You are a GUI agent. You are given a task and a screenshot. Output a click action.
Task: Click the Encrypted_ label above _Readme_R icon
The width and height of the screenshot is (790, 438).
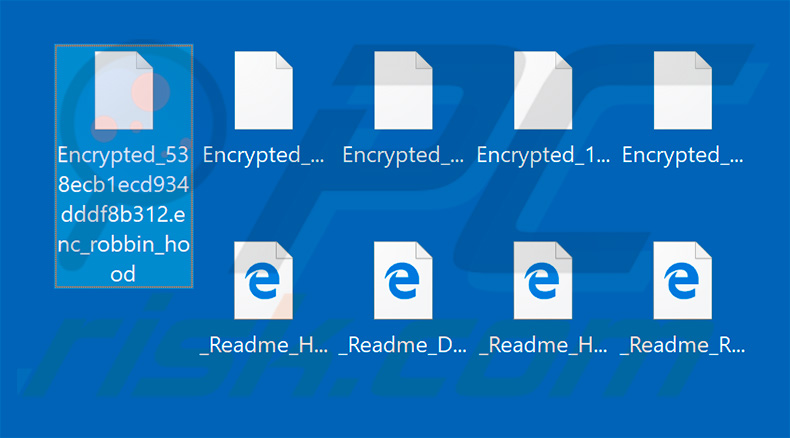683,155
